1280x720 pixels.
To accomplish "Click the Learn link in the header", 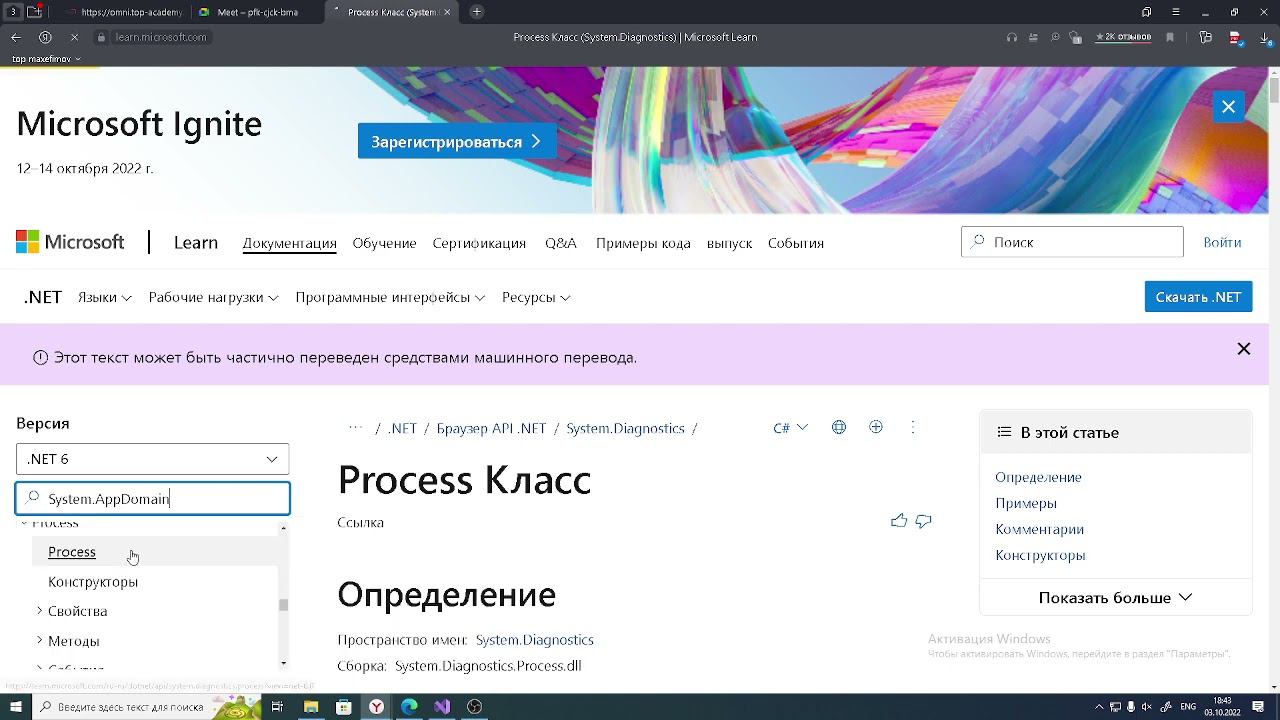I will click(x=196, y=242).
